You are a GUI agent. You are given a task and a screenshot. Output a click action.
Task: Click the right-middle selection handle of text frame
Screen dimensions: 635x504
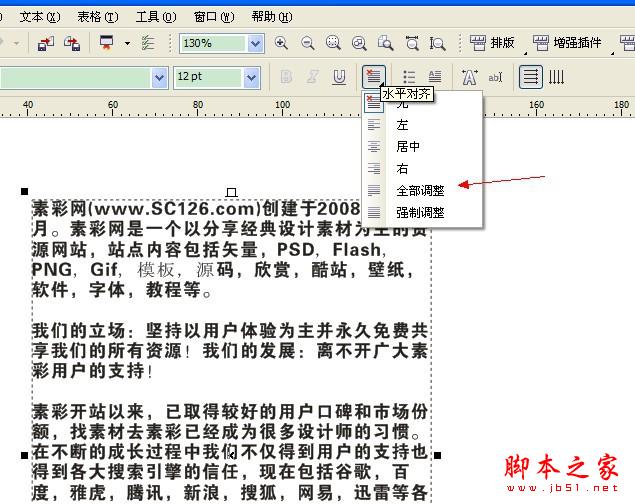(437, 455)
